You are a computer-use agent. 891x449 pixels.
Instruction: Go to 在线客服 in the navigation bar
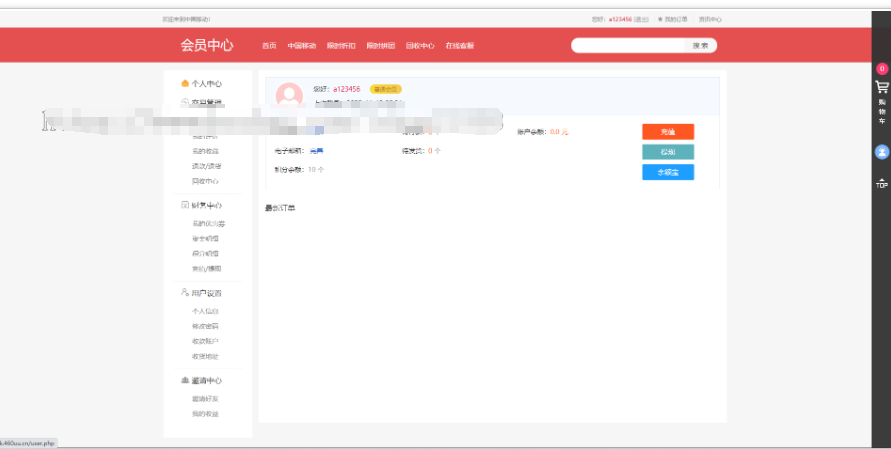click(459, 46)
